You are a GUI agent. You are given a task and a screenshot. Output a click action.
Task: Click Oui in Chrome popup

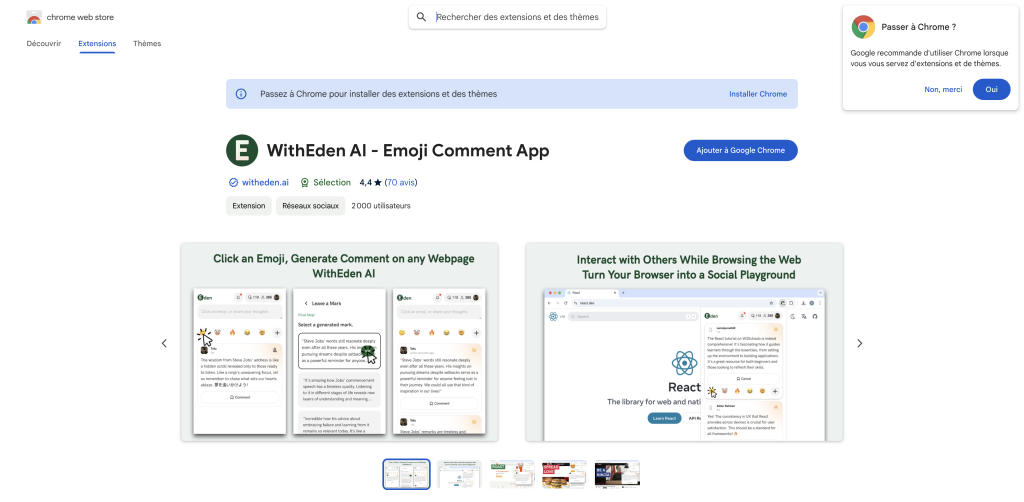pos(991,89)
